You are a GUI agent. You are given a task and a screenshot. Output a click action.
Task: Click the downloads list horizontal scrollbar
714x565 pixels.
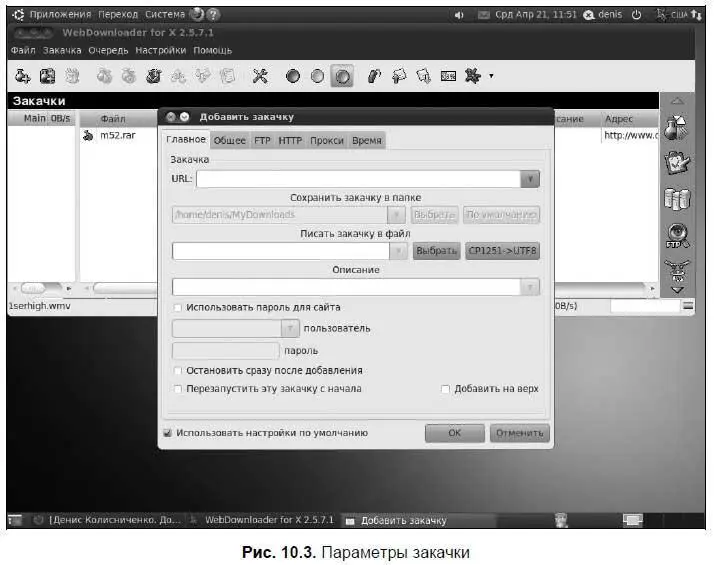(368, 288)
